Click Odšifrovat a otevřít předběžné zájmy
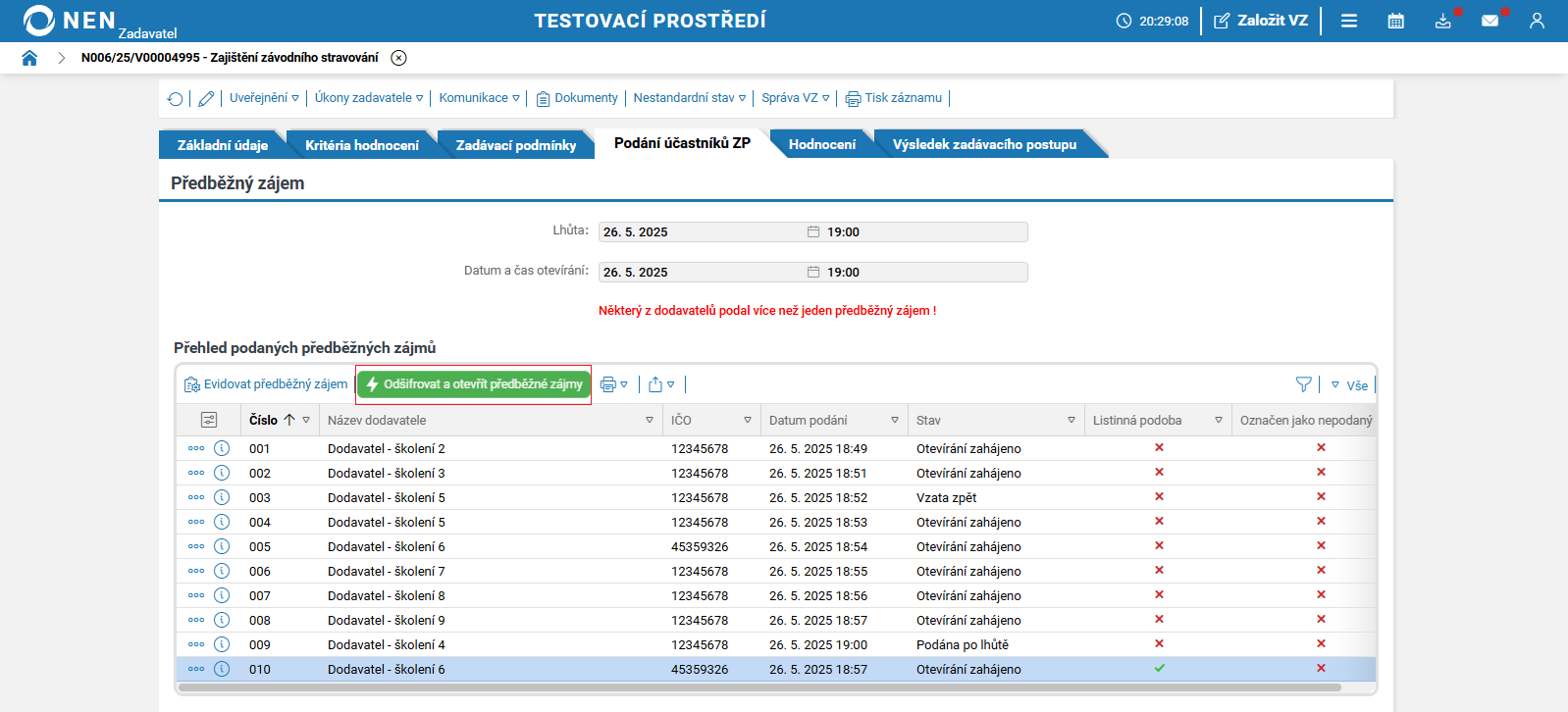 coord(474,384)
